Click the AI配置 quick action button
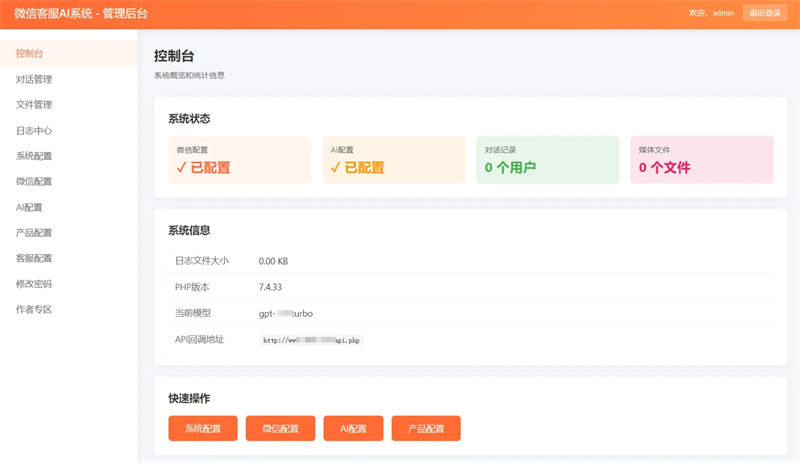Image resolution: width=800 pixels, height=463 pixels. (353, 428)
